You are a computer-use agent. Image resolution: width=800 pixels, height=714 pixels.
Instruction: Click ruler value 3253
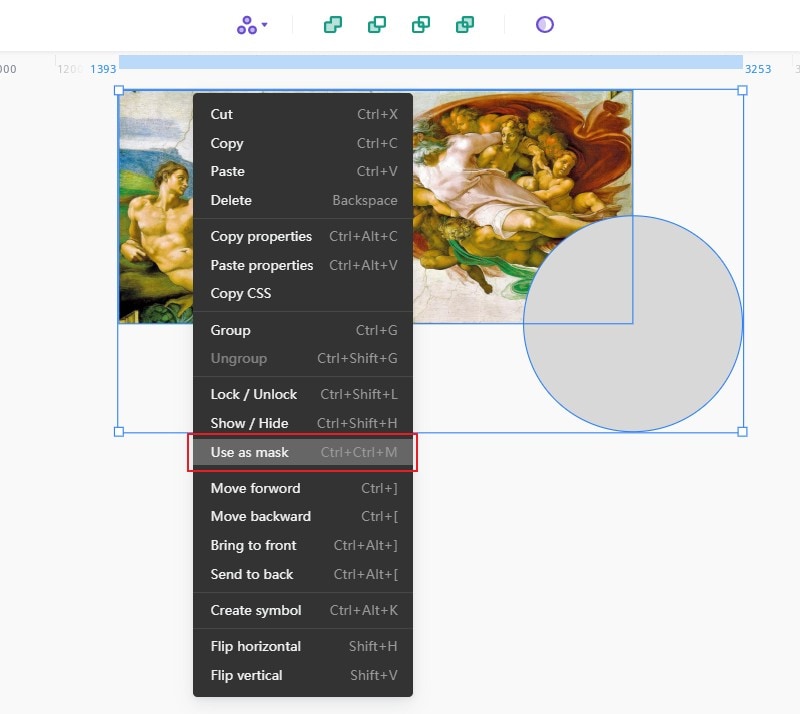coord(758,69)
